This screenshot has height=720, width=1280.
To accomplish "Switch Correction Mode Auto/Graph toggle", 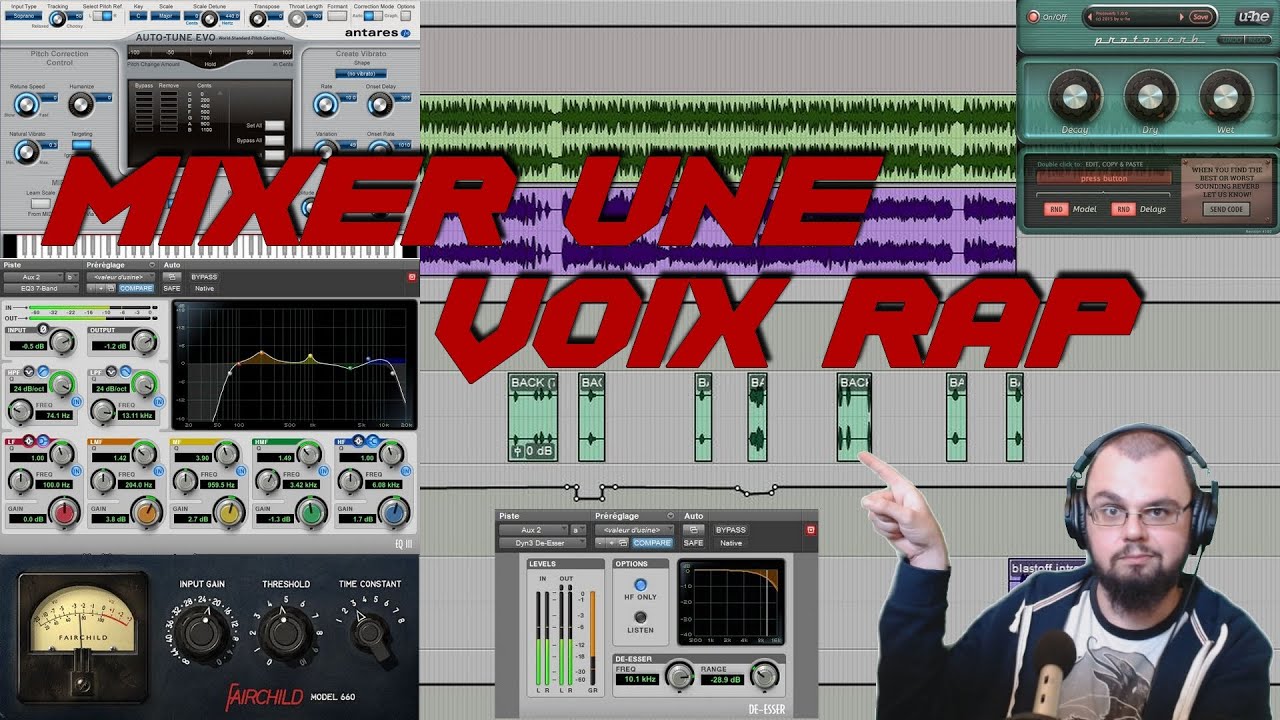I will 372,16.
